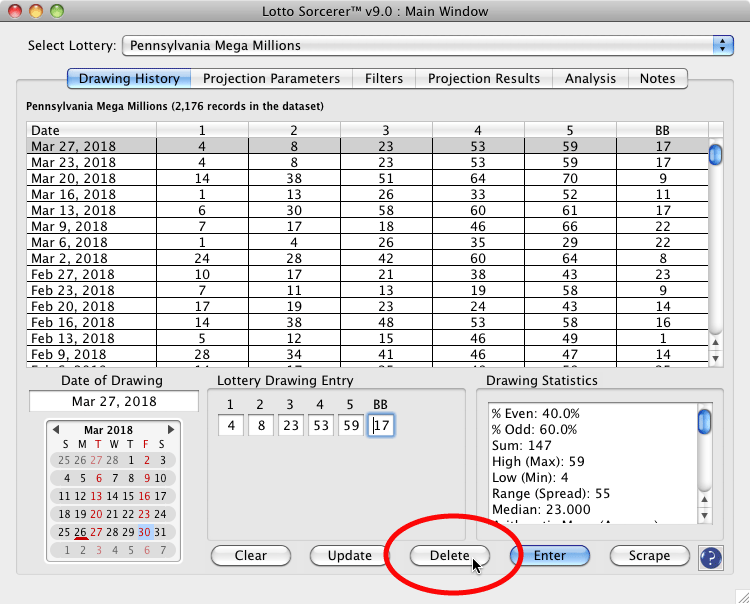The width and height of the screenshot is (750, 604).
Task: Select the Mar 20, 2018 row
Action: [x=367, y=178]
